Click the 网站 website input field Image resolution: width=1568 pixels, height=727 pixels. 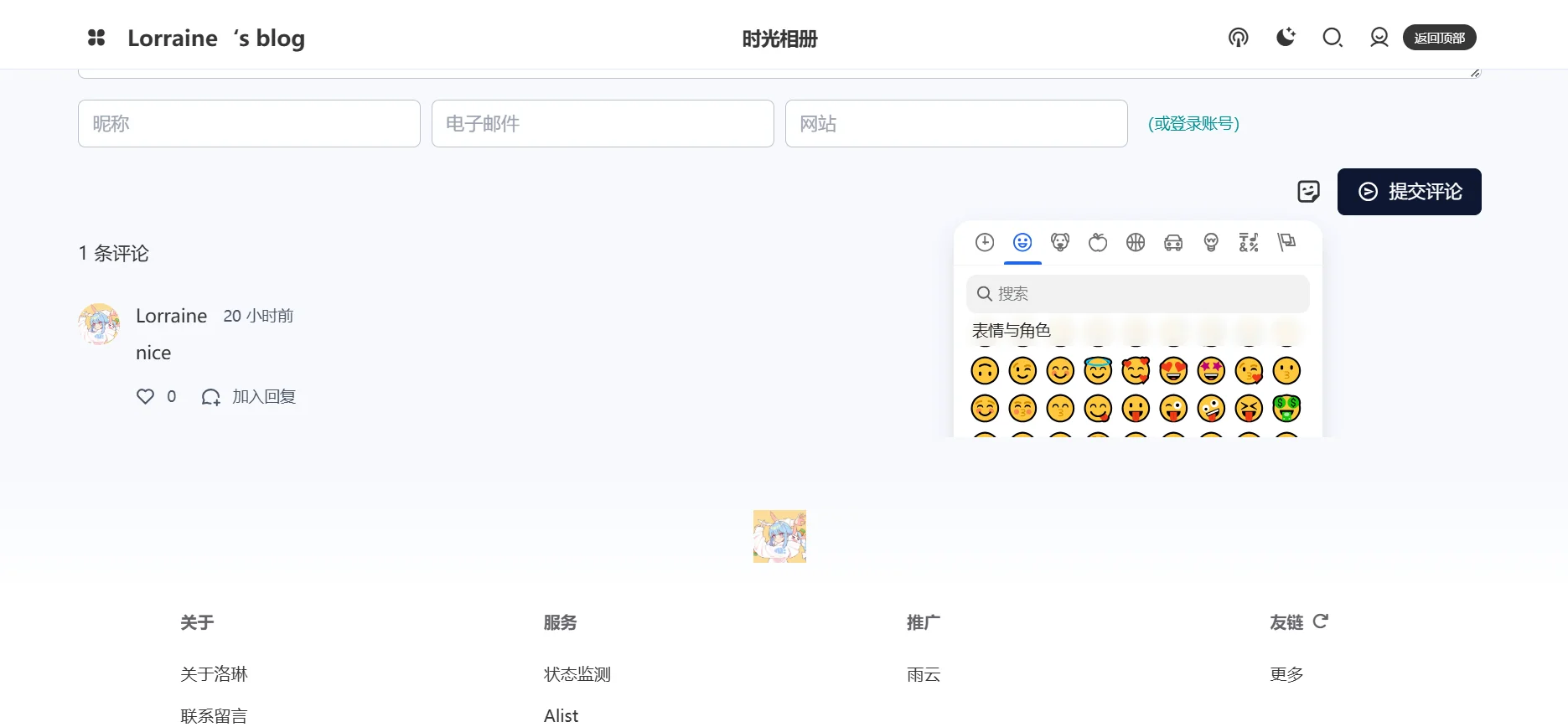click(x=956, y=124)
